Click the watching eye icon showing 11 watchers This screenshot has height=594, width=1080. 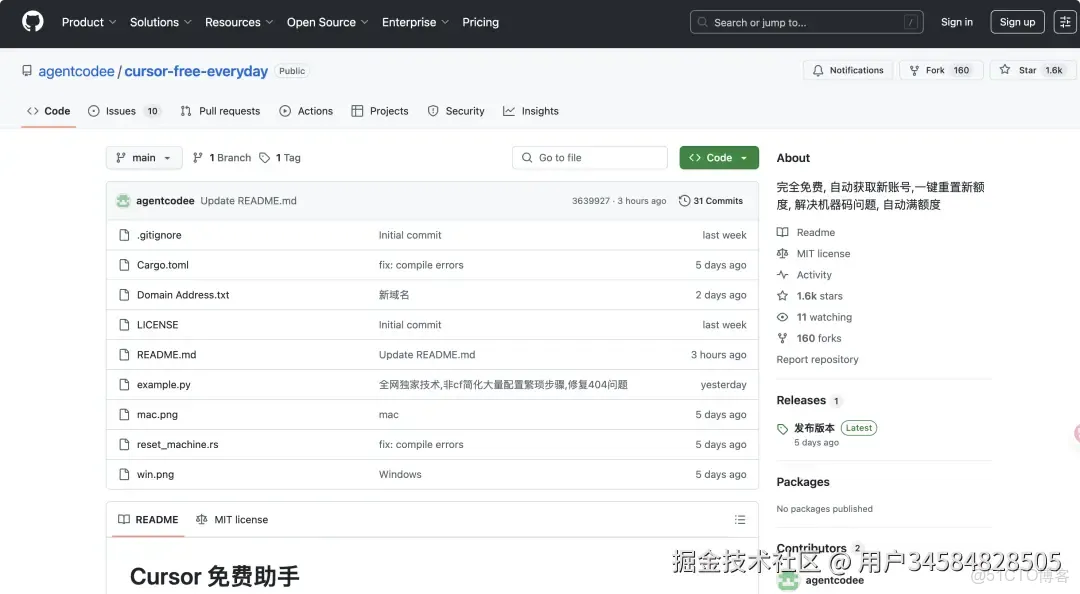[x=786, y=317]
